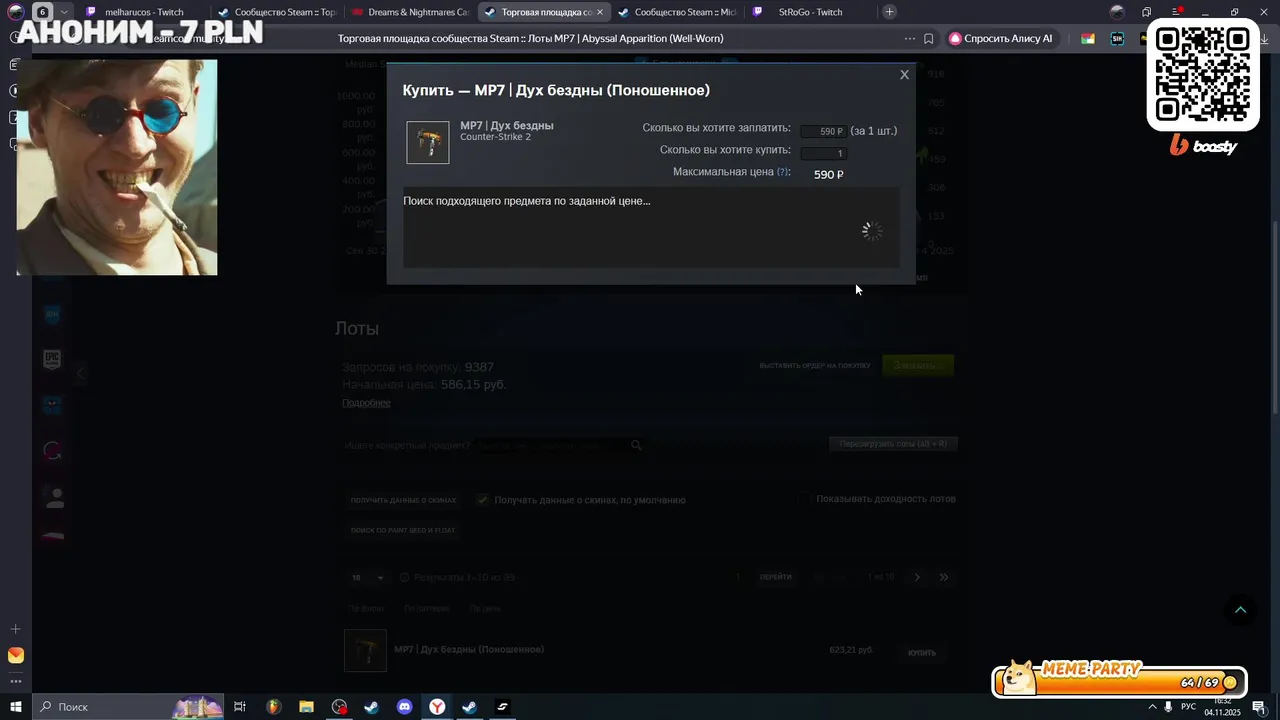Bookmark the page via bookmark icon
This screenshot has width=1280, height=720.
coord(929,39)
